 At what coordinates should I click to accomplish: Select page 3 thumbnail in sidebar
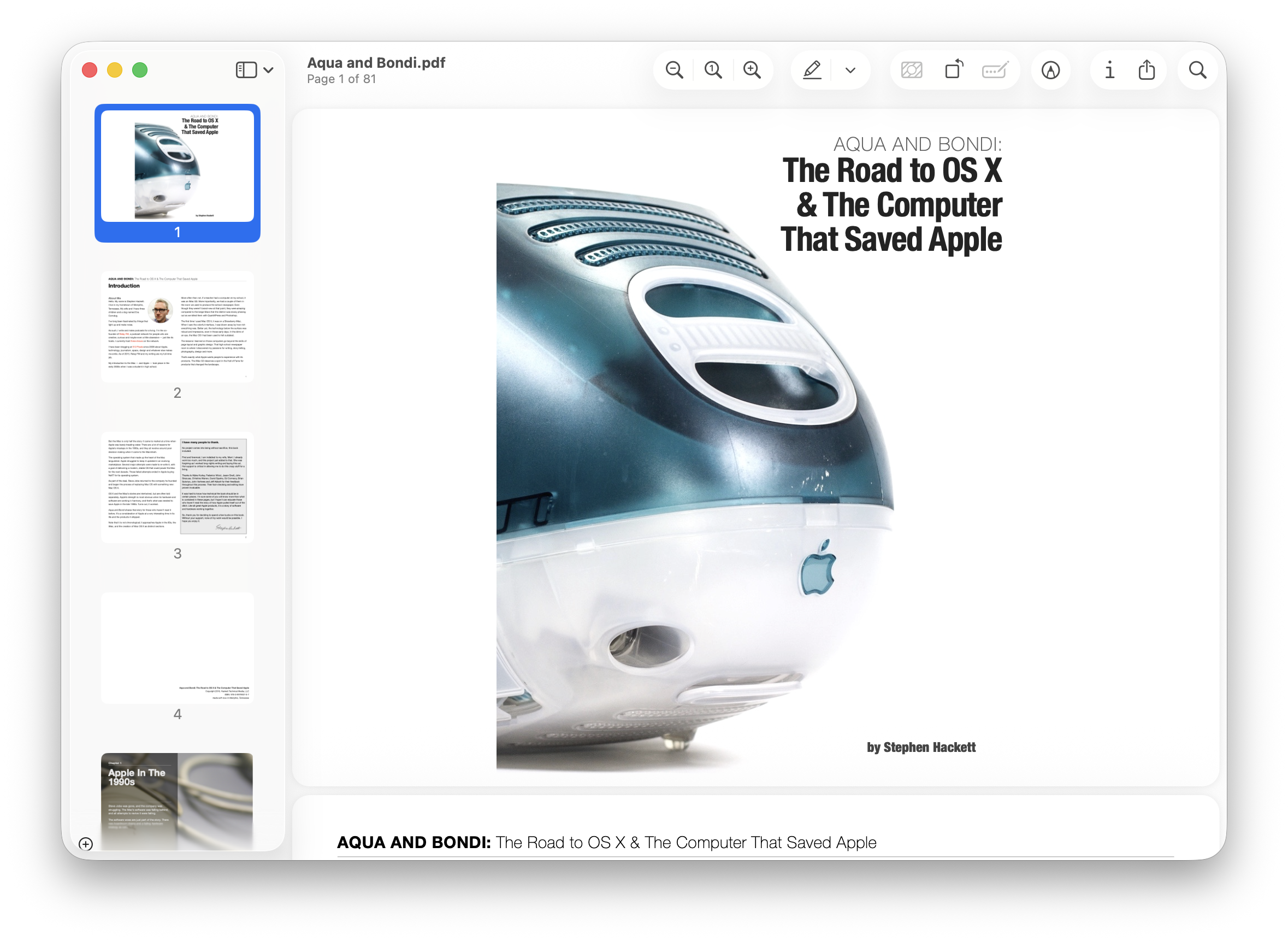coord(177,487)
